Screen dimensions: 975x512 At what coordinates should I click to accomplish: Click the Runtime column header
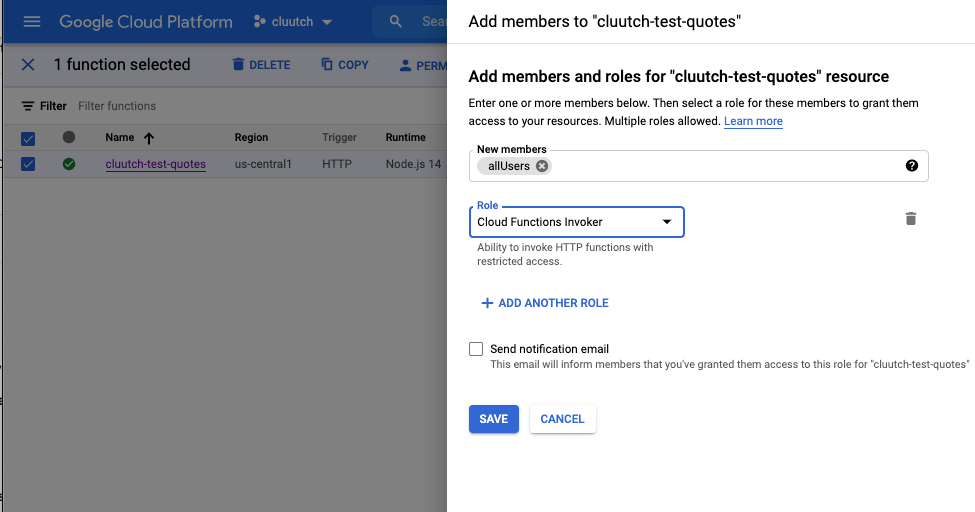coord(405,137)
